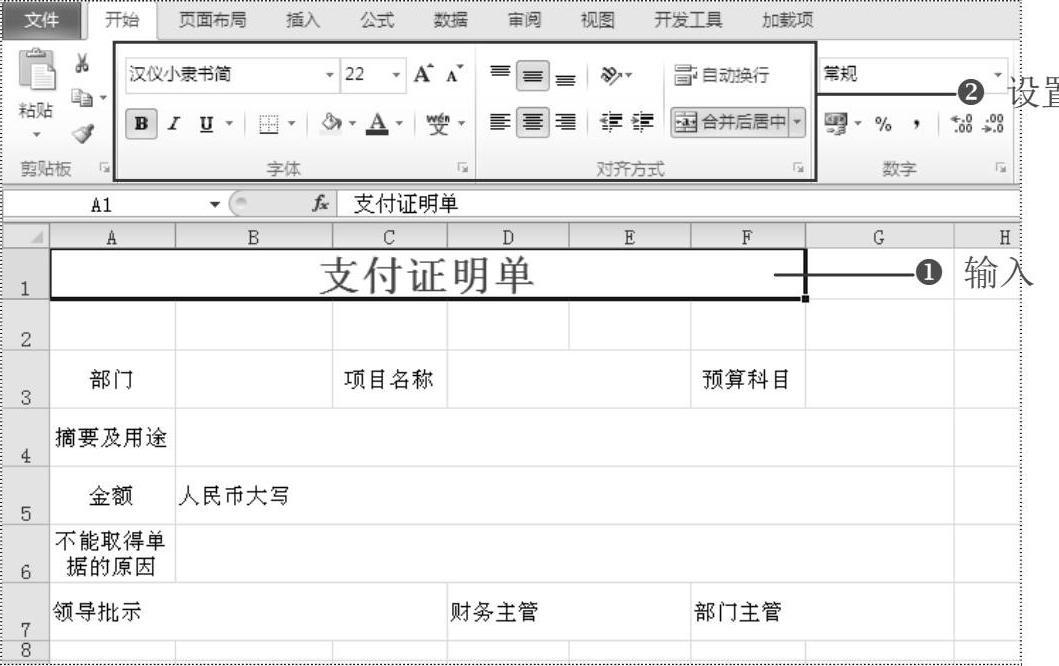The width and height of the screenshot is (1059, 666).
Task: Click the Cut scissors icon
Action: pyautogui.click(x=82, y=63)
